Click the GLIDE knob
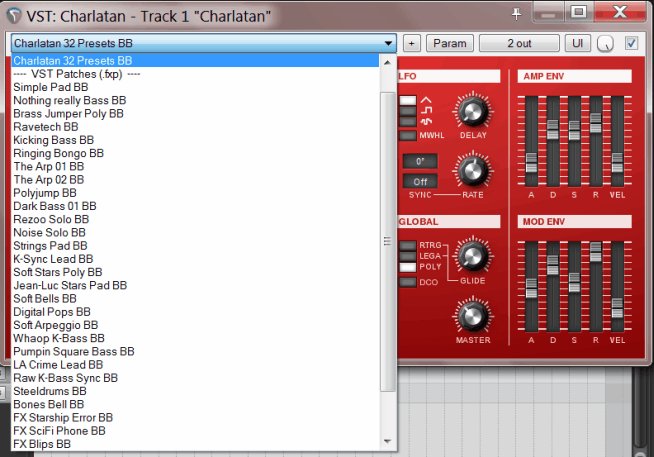The width and height of the screenshot is (654, 457). 473,256
